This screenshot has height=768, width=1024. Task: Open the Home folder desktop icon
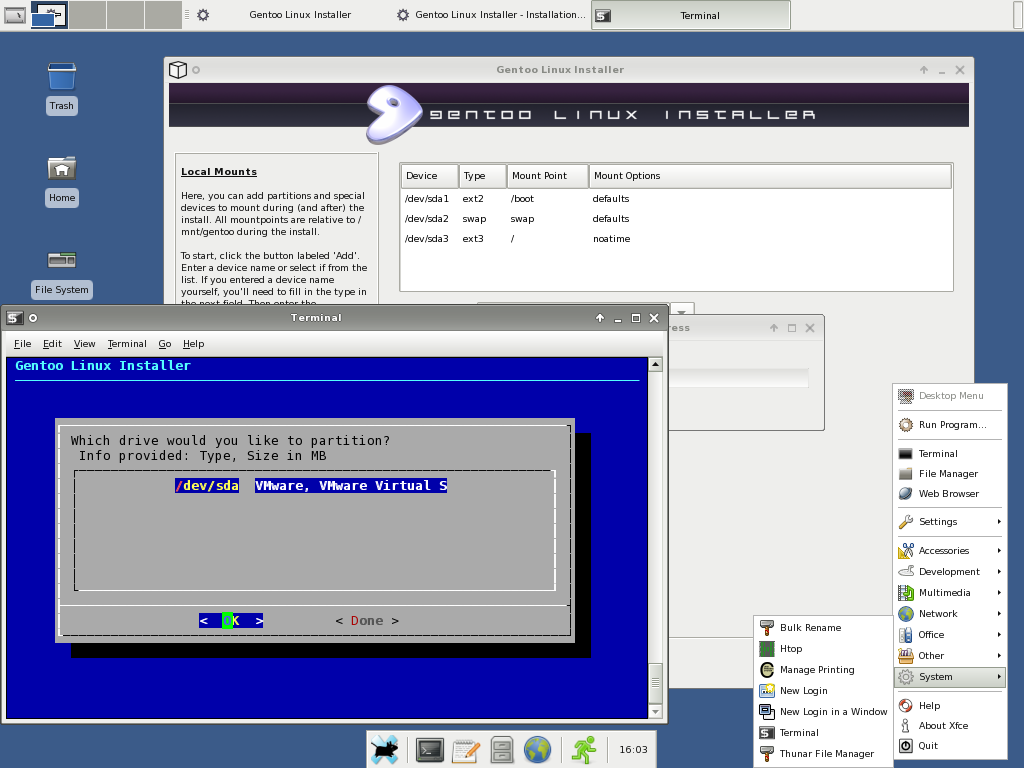point(61,168)
